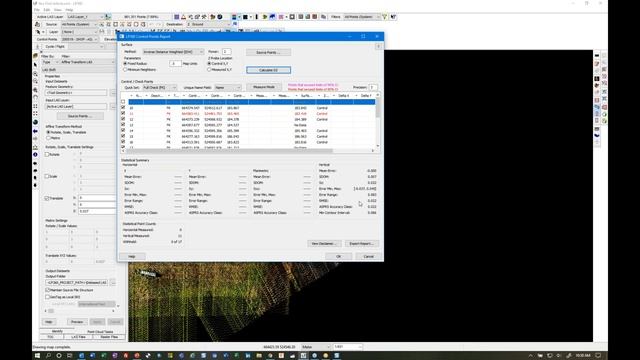The height and width of the screenshot is (360, 640).
Task: Toggle the Translate checkbox
Action: click(x=47, y=198)
